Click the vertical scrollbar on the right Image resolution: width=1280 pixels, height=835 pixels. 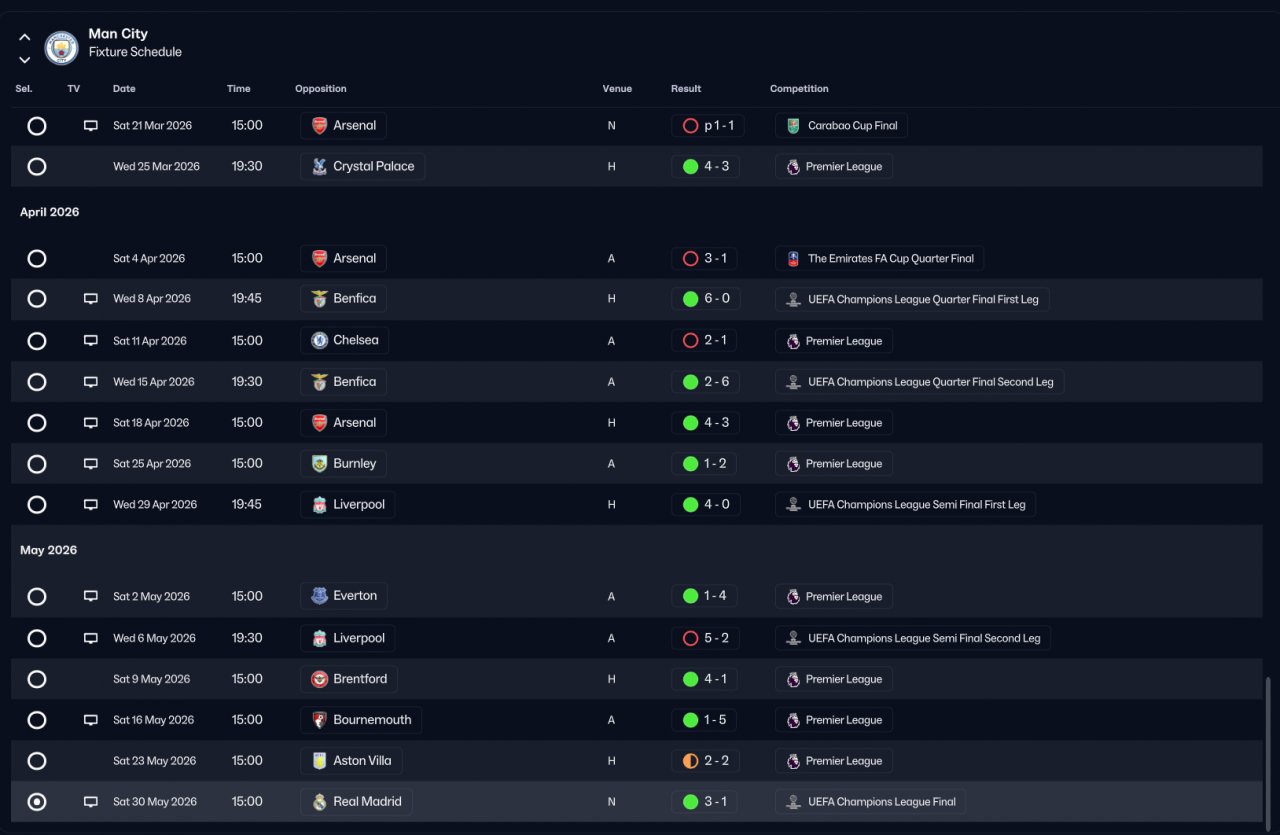tap(1270, 750)
